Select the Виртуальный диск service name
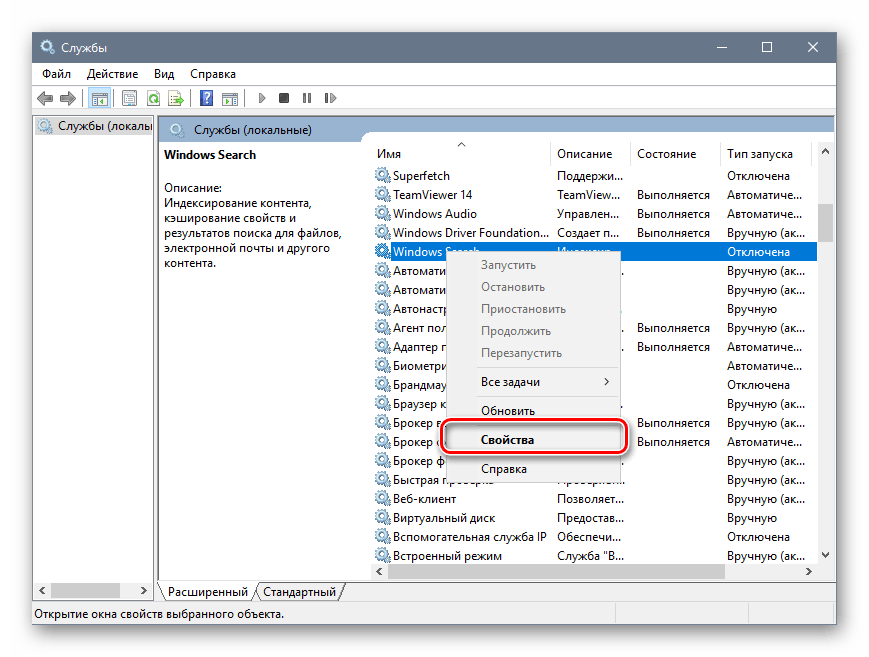Viewport: 869px width, 657px height. point(444,518)
